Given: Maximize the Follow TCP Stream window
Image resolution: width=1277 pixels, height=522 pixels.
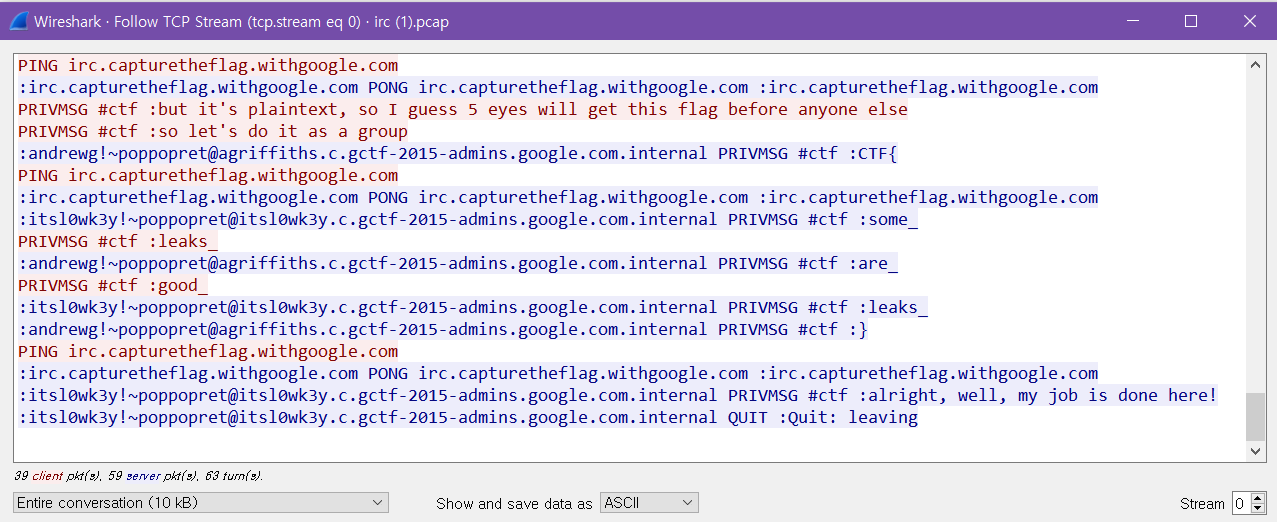Looking at the screenshot, I should tap(1190, 21).
